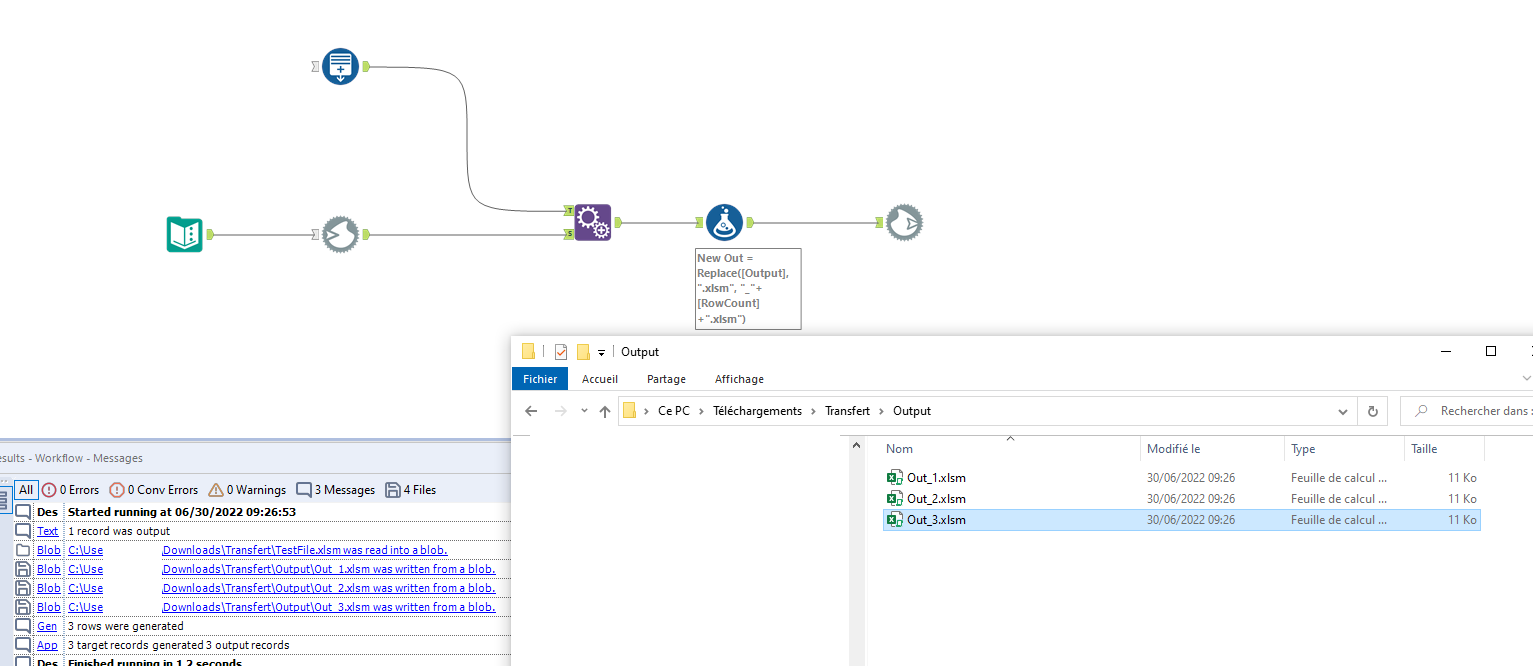Open the address bar history dropdown
The height and width of the screenshot is (666, 1533).
[x=1342, y=411]
